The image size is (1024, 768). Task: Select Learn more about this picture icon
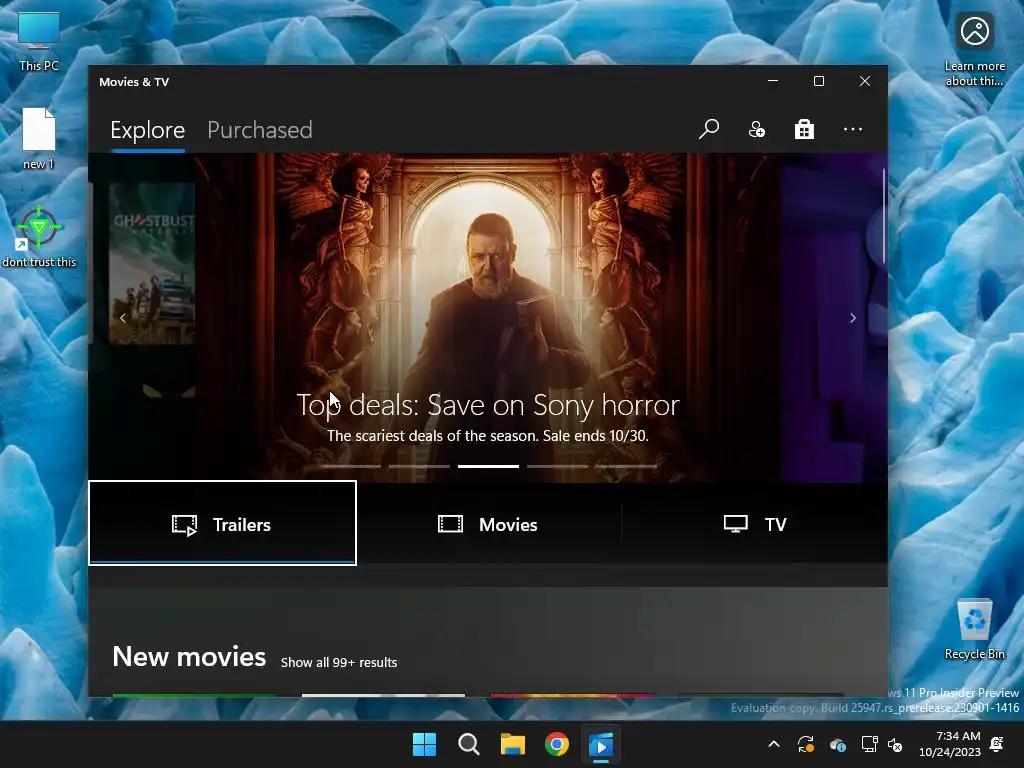click(x=974, y=49)
